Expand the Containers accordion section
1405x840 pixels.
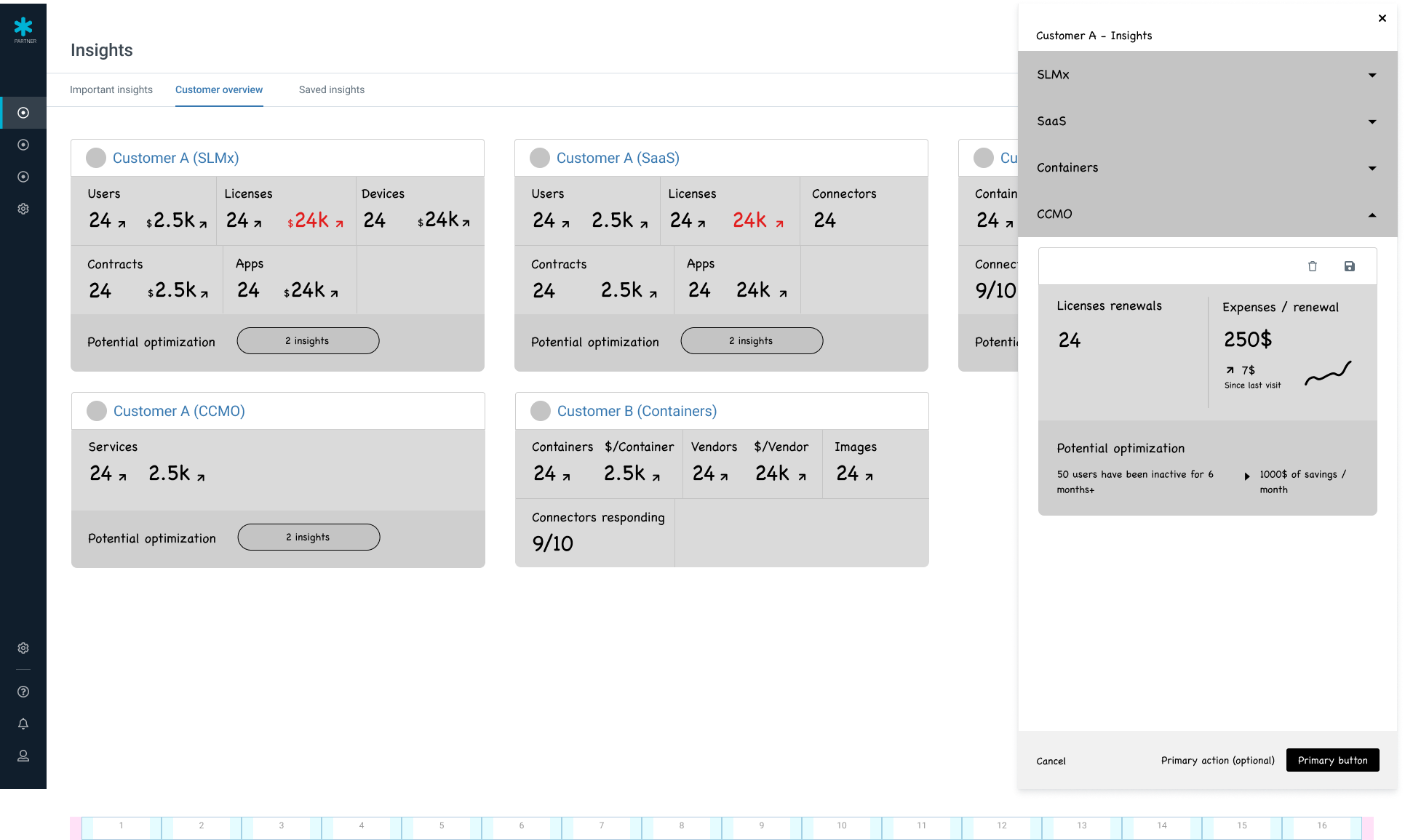pyautogui.click(x=1208, y=167)
